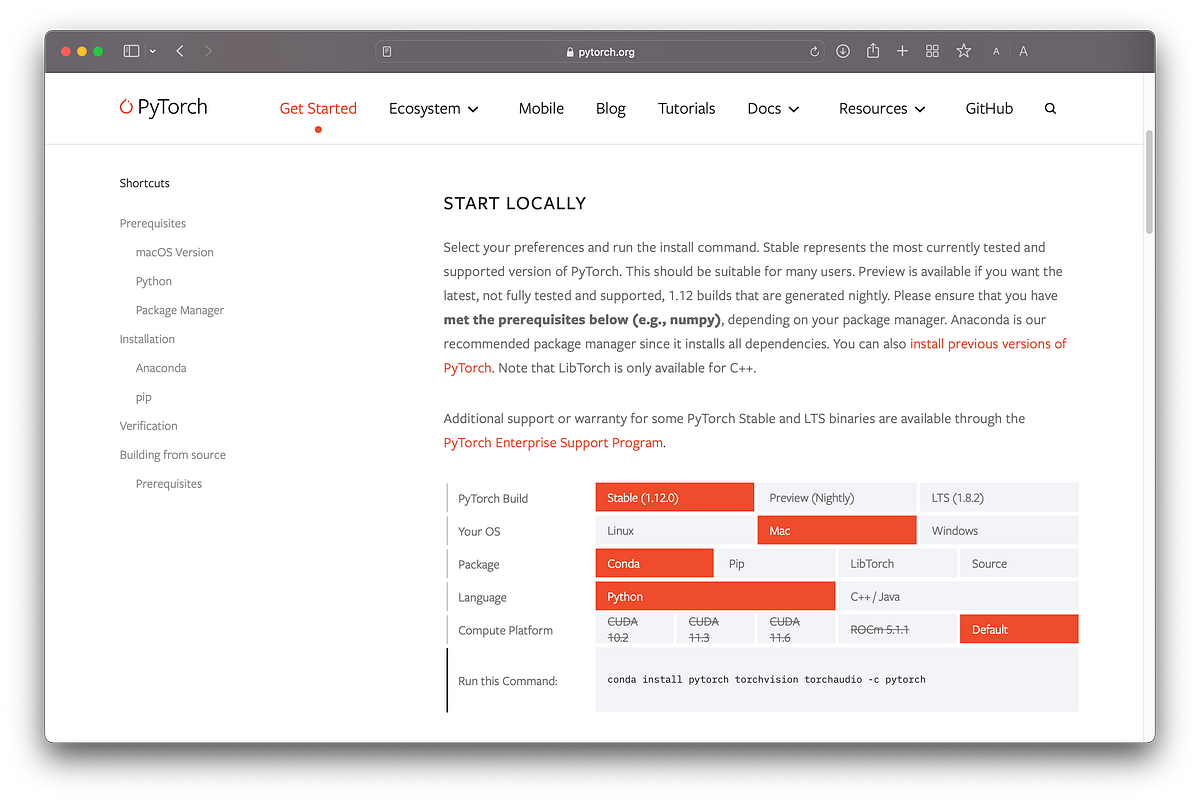Viewport: 1200px width, 802px height.
Task: Open the Docs dropdown menu
Action: tap(772, 108)
